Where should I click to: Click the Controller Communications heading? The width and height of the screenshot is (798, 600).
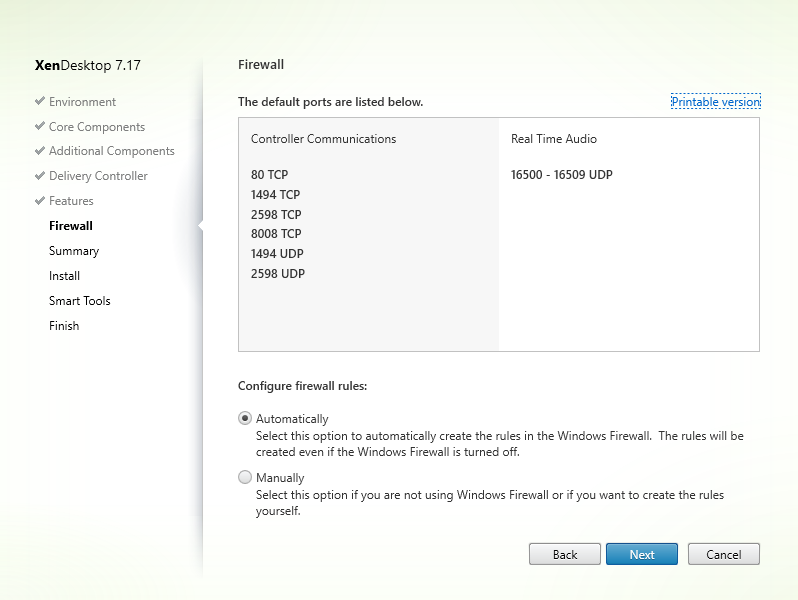click(x=323, y=139)
